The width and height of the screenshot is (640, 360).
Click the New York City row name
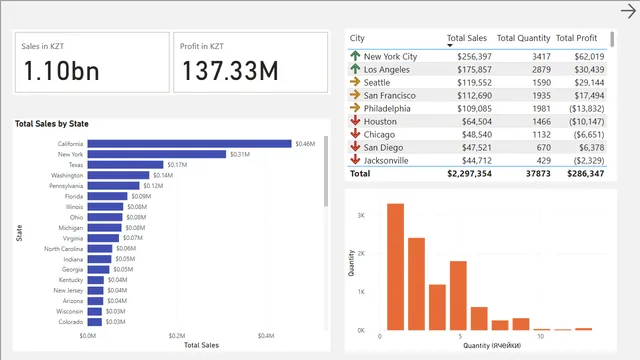coord(390,56)
